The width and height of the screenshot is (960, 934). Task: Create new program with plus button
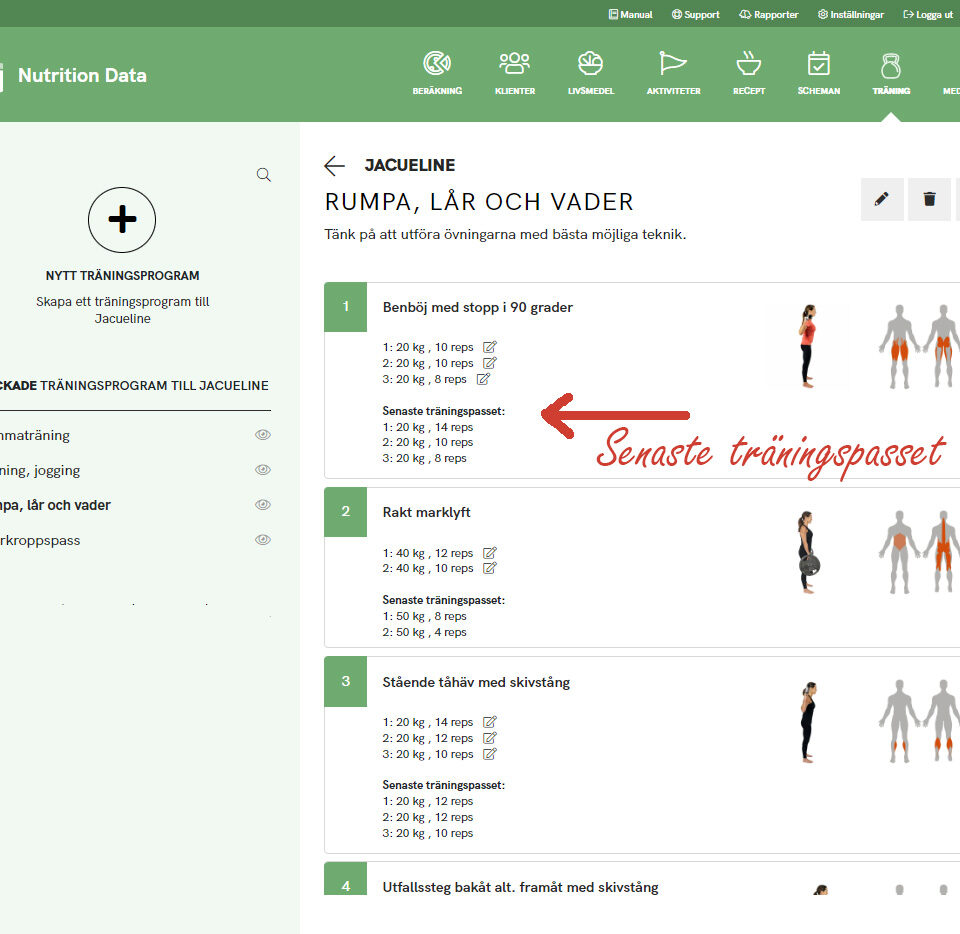coord(122,220)
